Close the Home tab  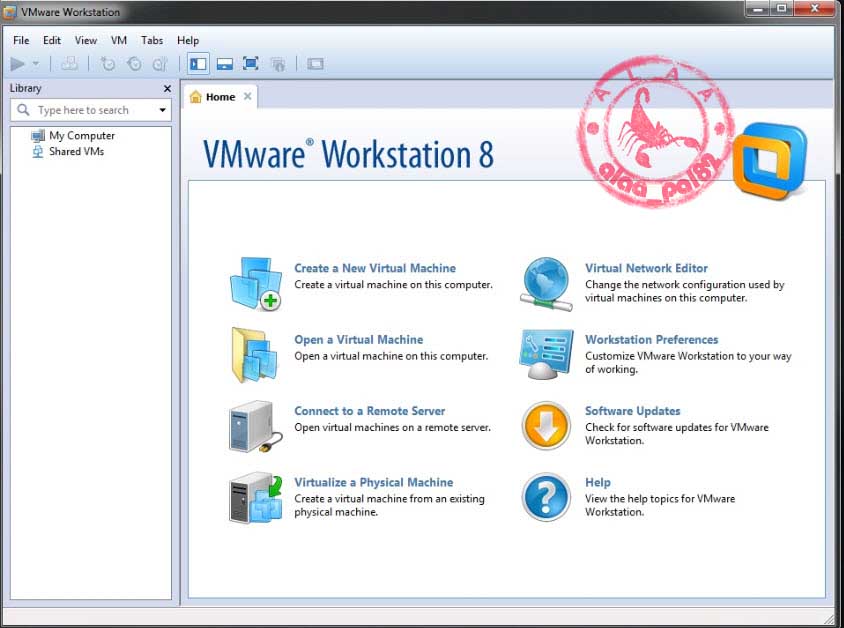click(248, 96)
